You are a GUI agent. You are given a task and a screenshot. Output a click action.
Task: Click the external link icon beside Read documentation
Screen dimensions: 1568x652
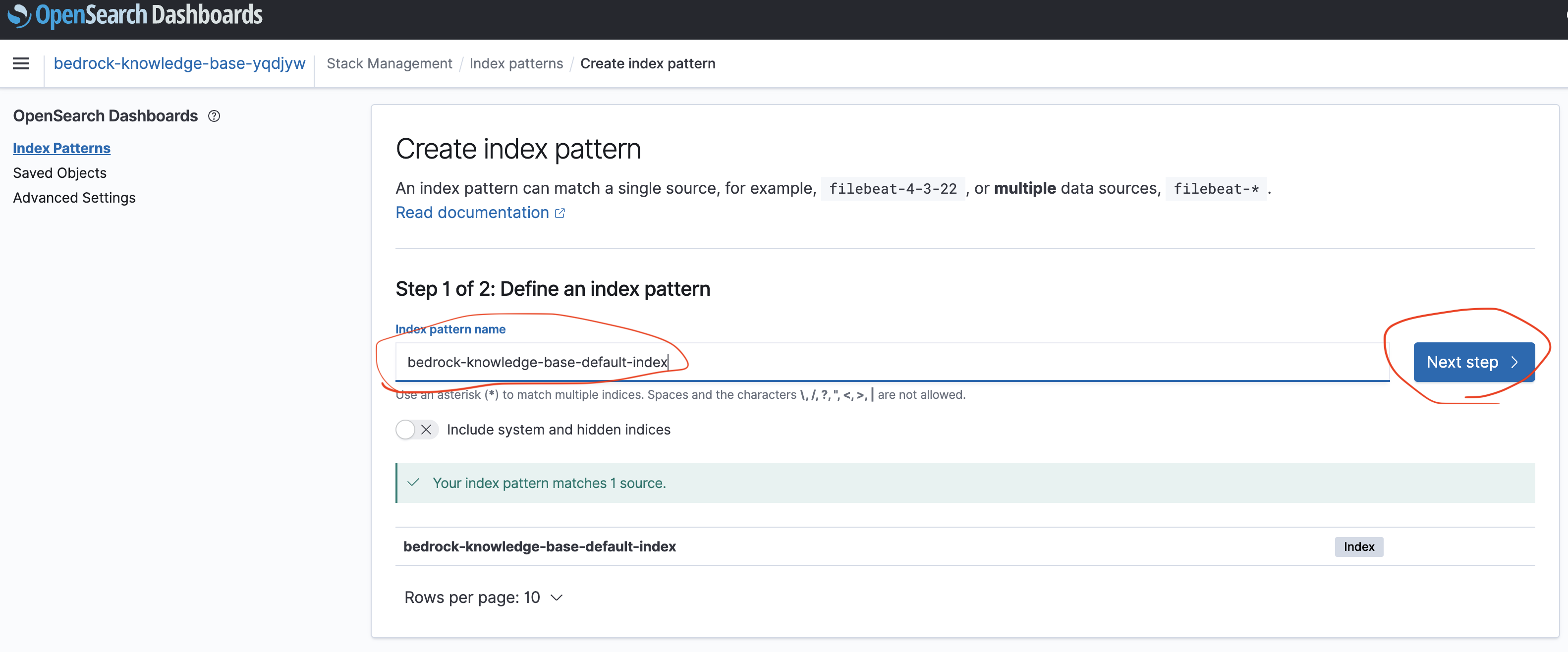click(x=560, y=213)
